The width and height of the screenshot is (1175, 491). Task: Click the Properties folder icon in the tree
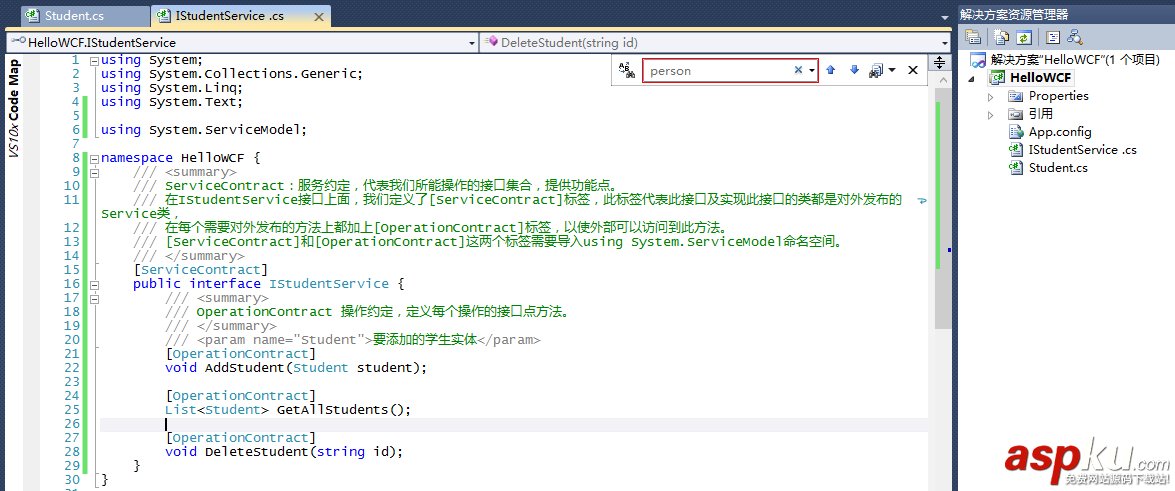click(1016, 96)
